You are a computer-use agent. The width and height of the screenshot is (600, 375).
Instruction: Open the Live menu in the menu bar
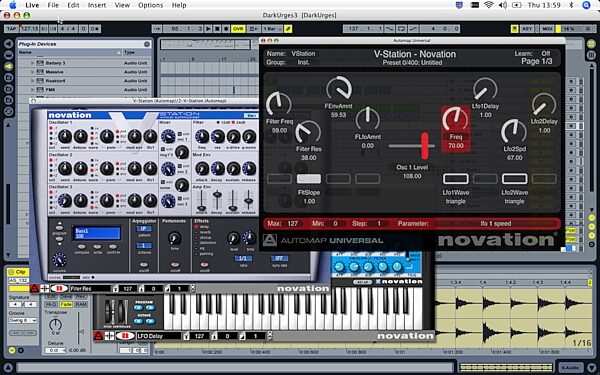(32, 5)
